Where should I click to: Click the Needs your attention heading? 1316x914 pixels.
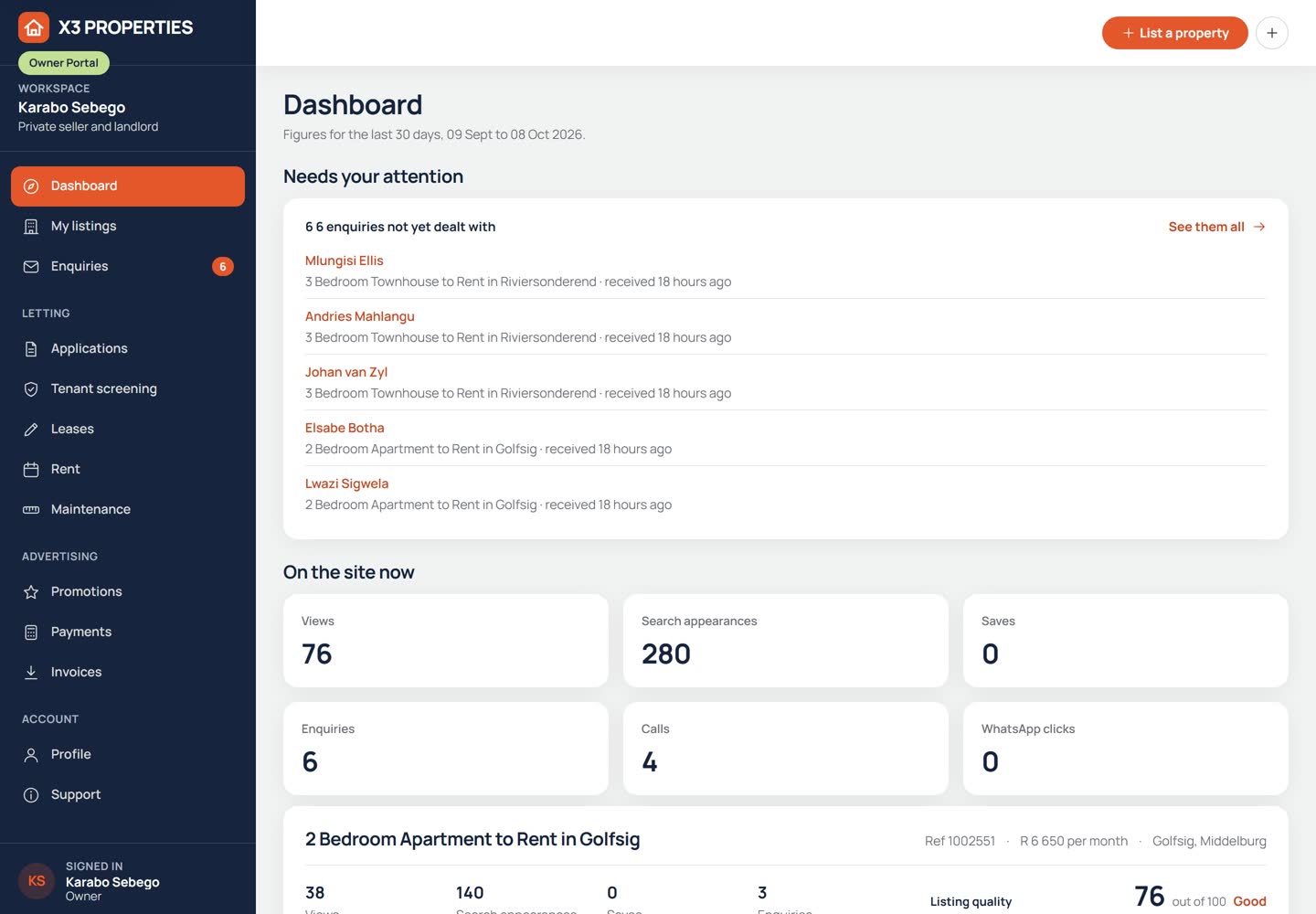(x=373, y=176)
